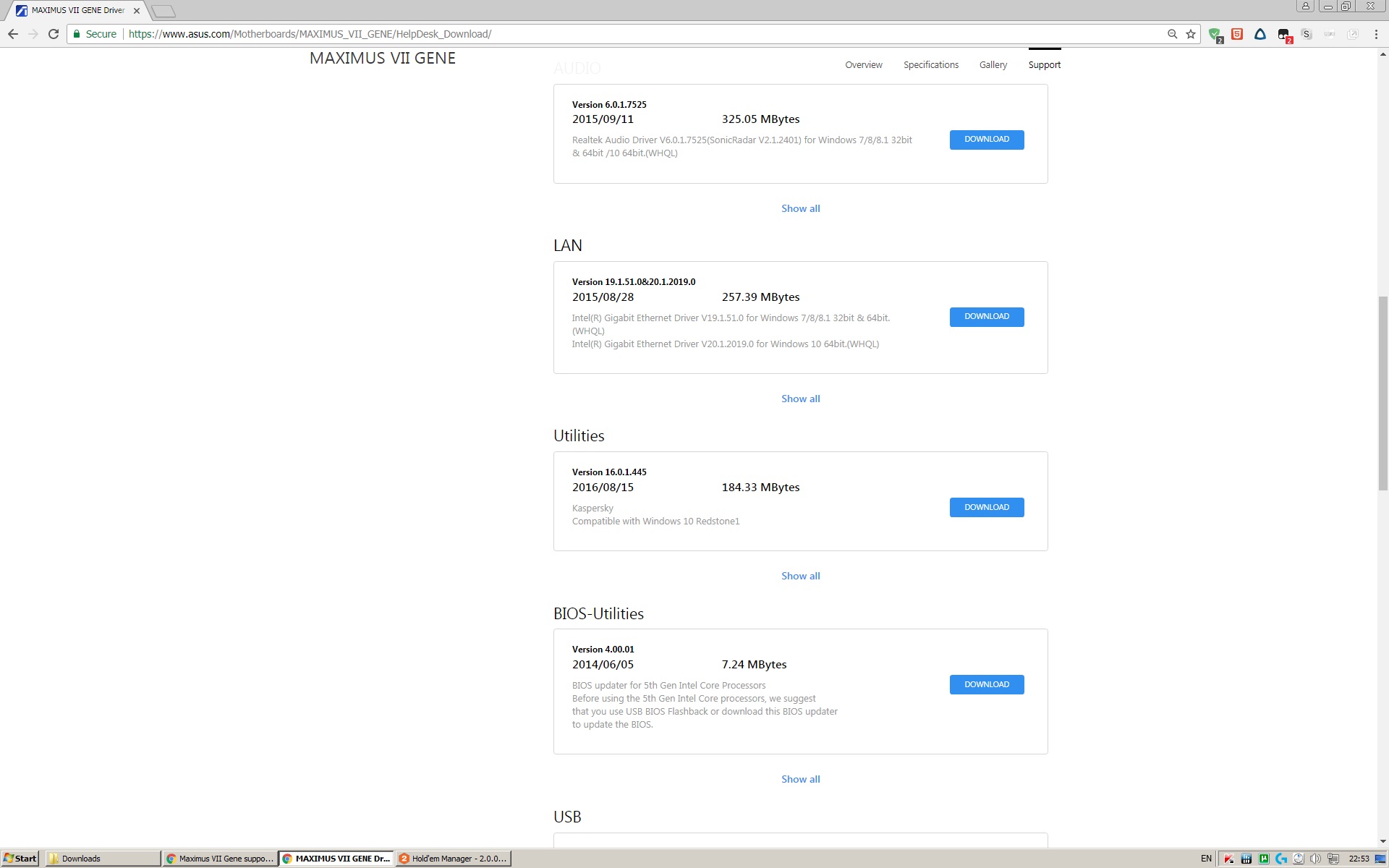Open Kaspersky tray icon
Viewport: 1389px width, 868px height.
coord(1229,859)
